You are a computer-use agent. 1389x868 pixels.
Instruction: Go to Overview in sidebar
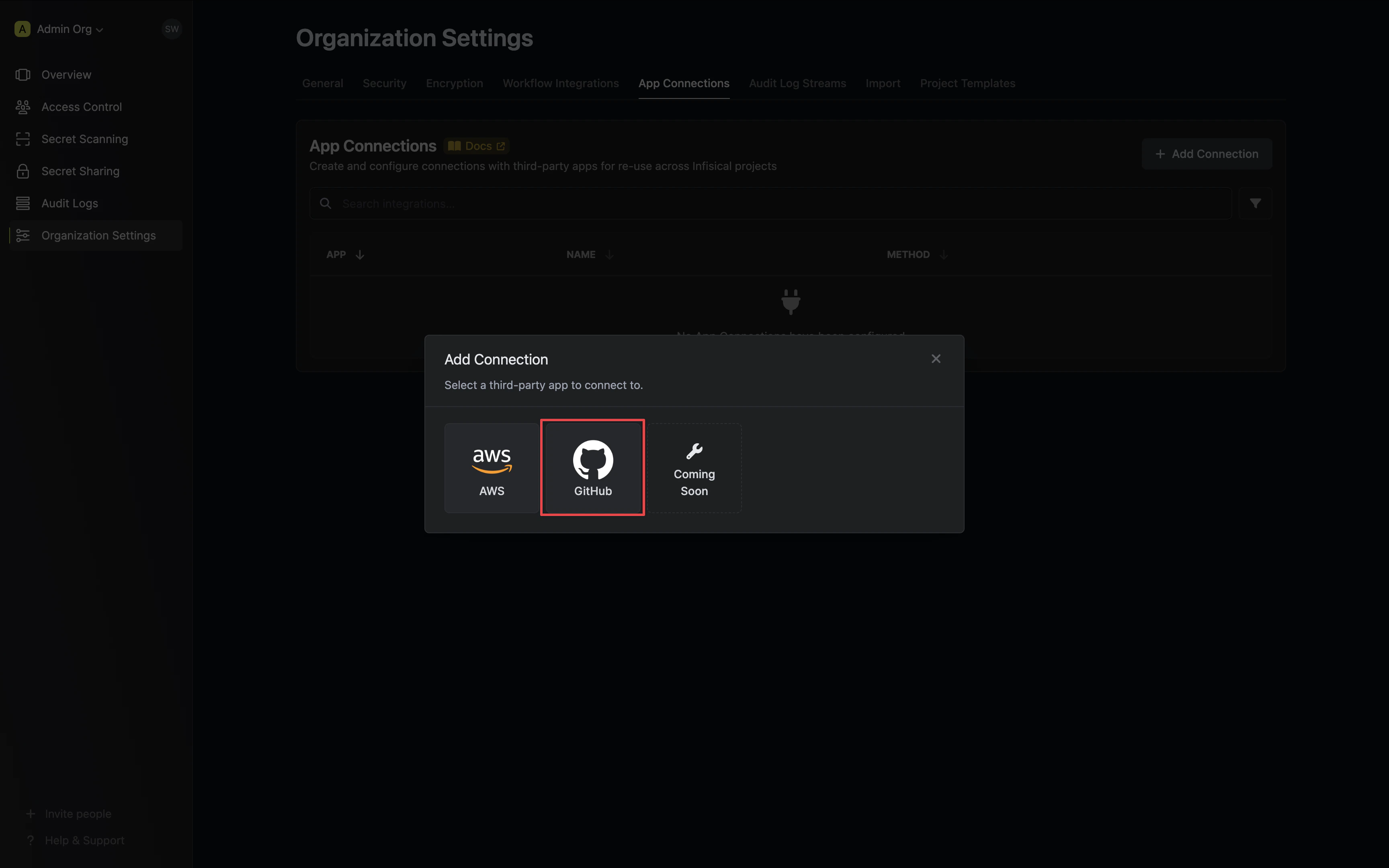(96, 75)
